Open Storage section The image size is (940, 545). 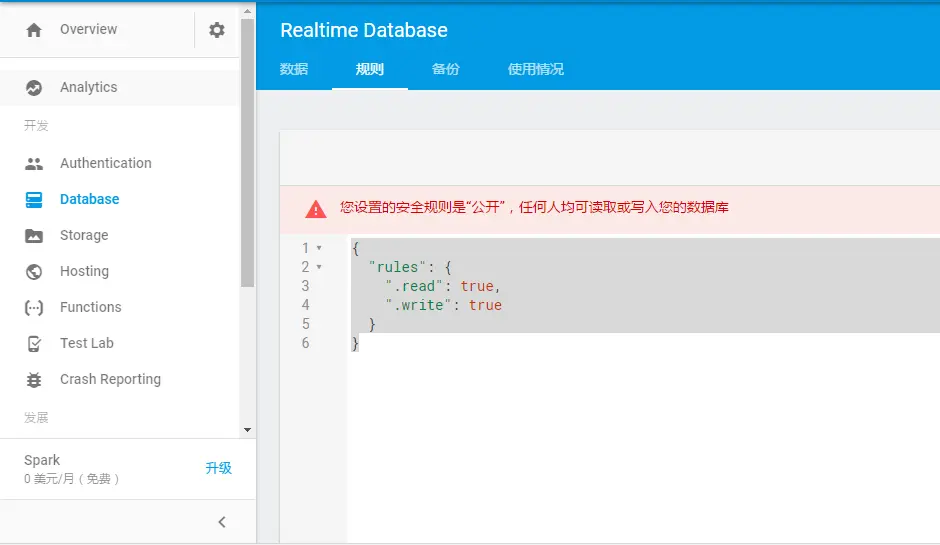(x=84, y=235)
